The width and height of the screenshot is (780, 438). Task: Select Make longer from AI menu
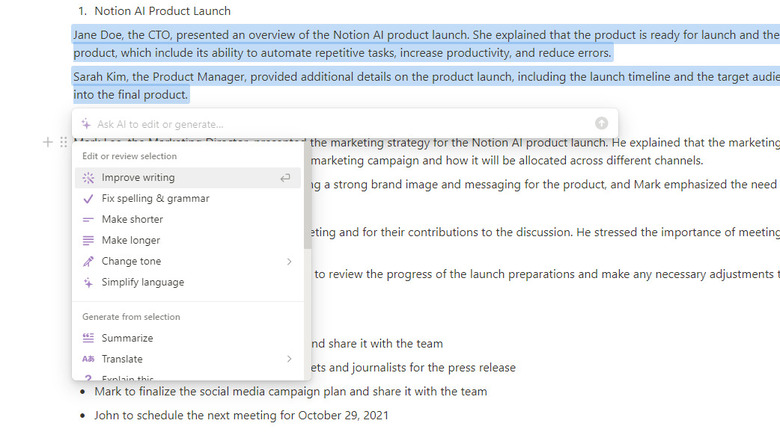[x=188, y=240]
